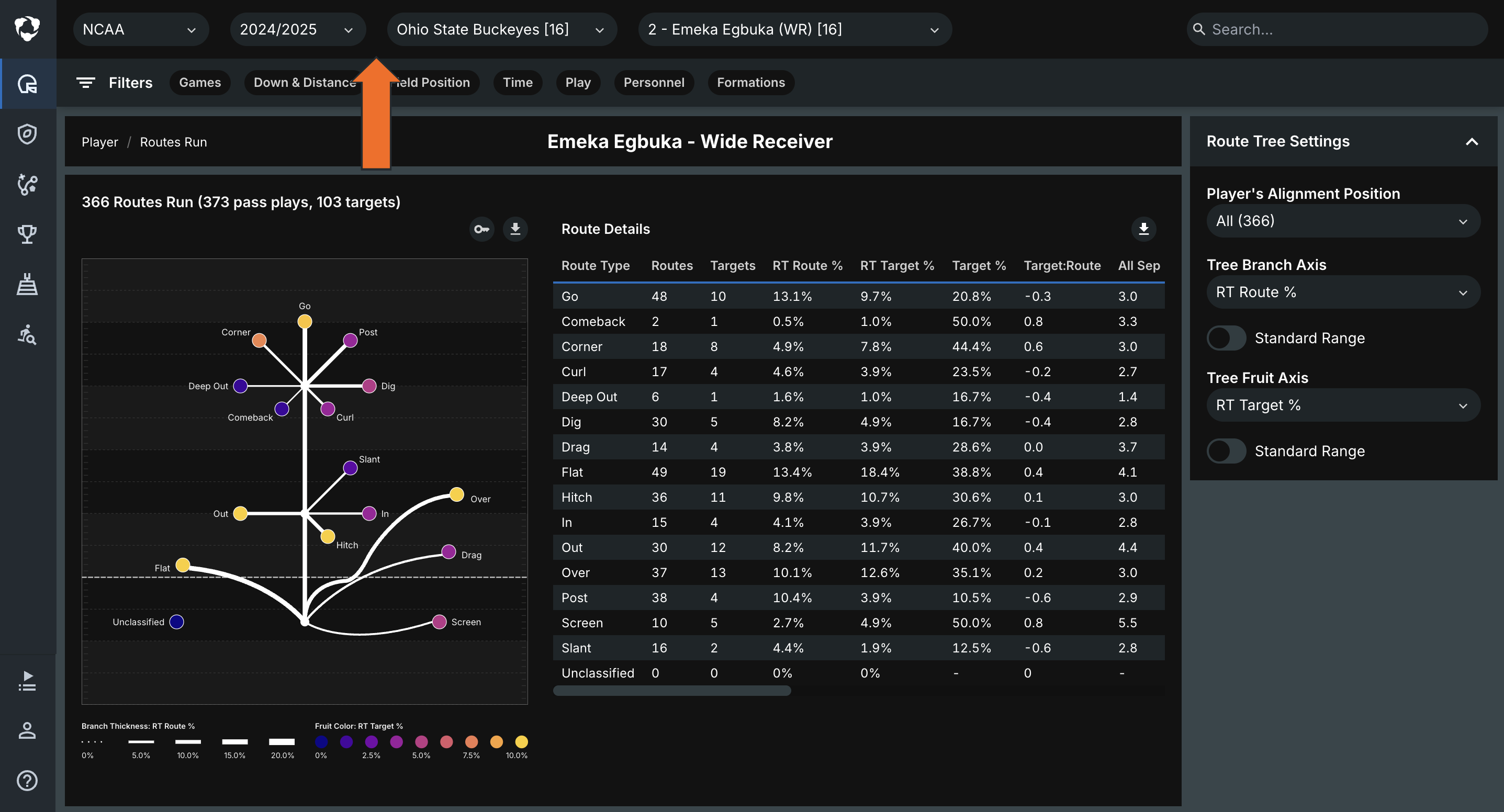Viewport: 1504px width, 812px height.
Task: Select the Flat row in Route Details
Action: 858,472
